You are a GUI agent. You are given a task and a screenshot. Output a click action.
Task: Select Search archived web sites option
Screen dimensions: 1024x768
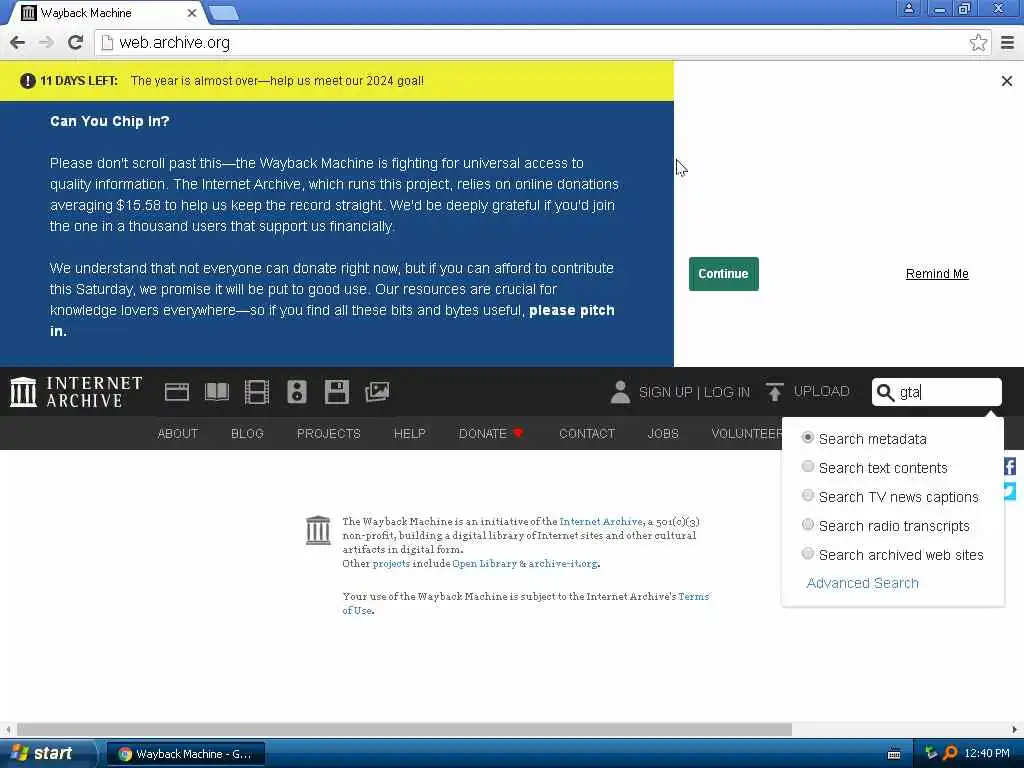click(x=808, y=554)
